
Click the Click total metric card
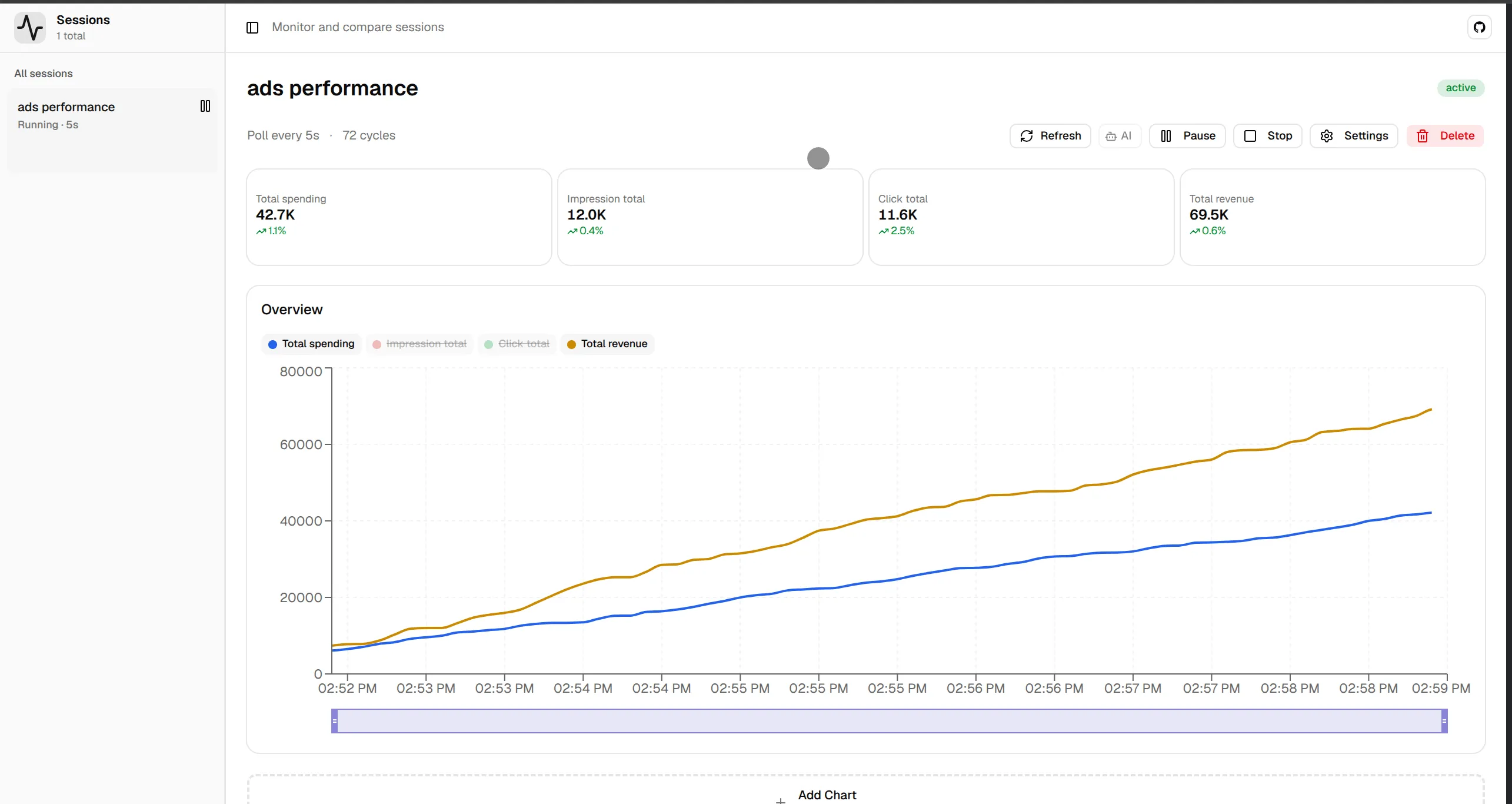[x=1021, y=217]
